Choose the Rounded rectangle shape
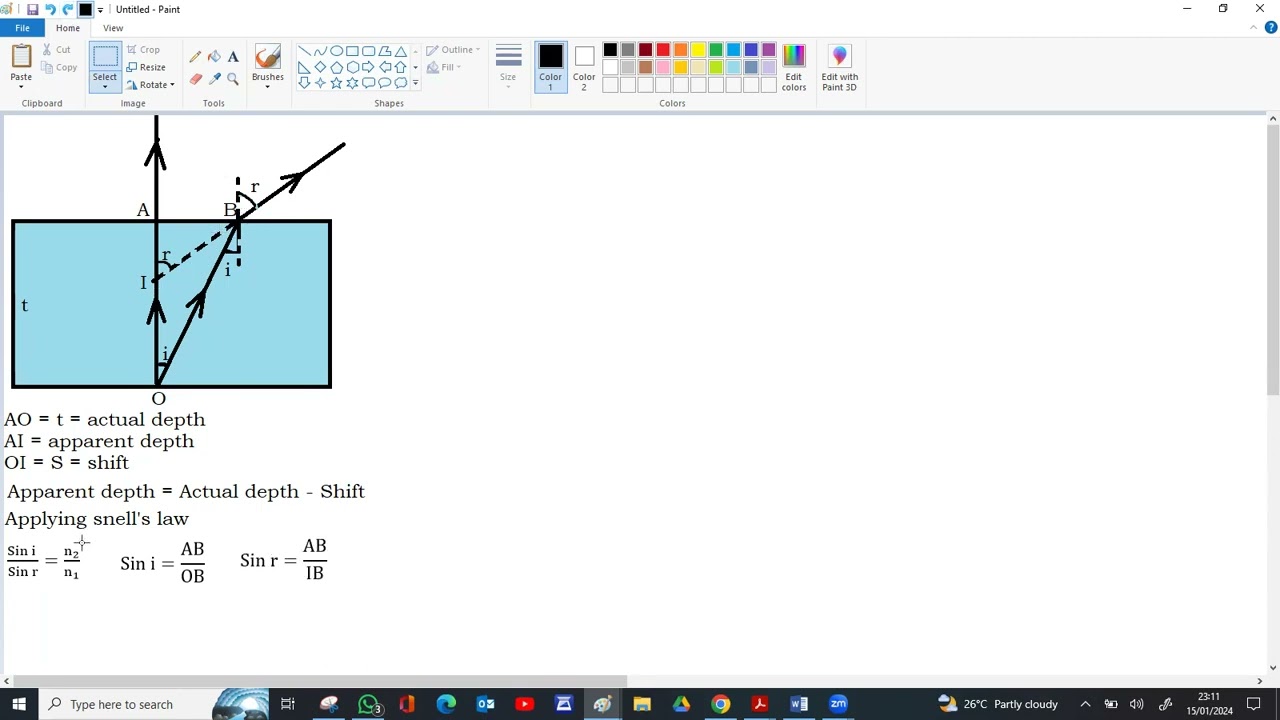Image resolution: width=1280 pixels, height=720 pixels. [x=368, y=51]
